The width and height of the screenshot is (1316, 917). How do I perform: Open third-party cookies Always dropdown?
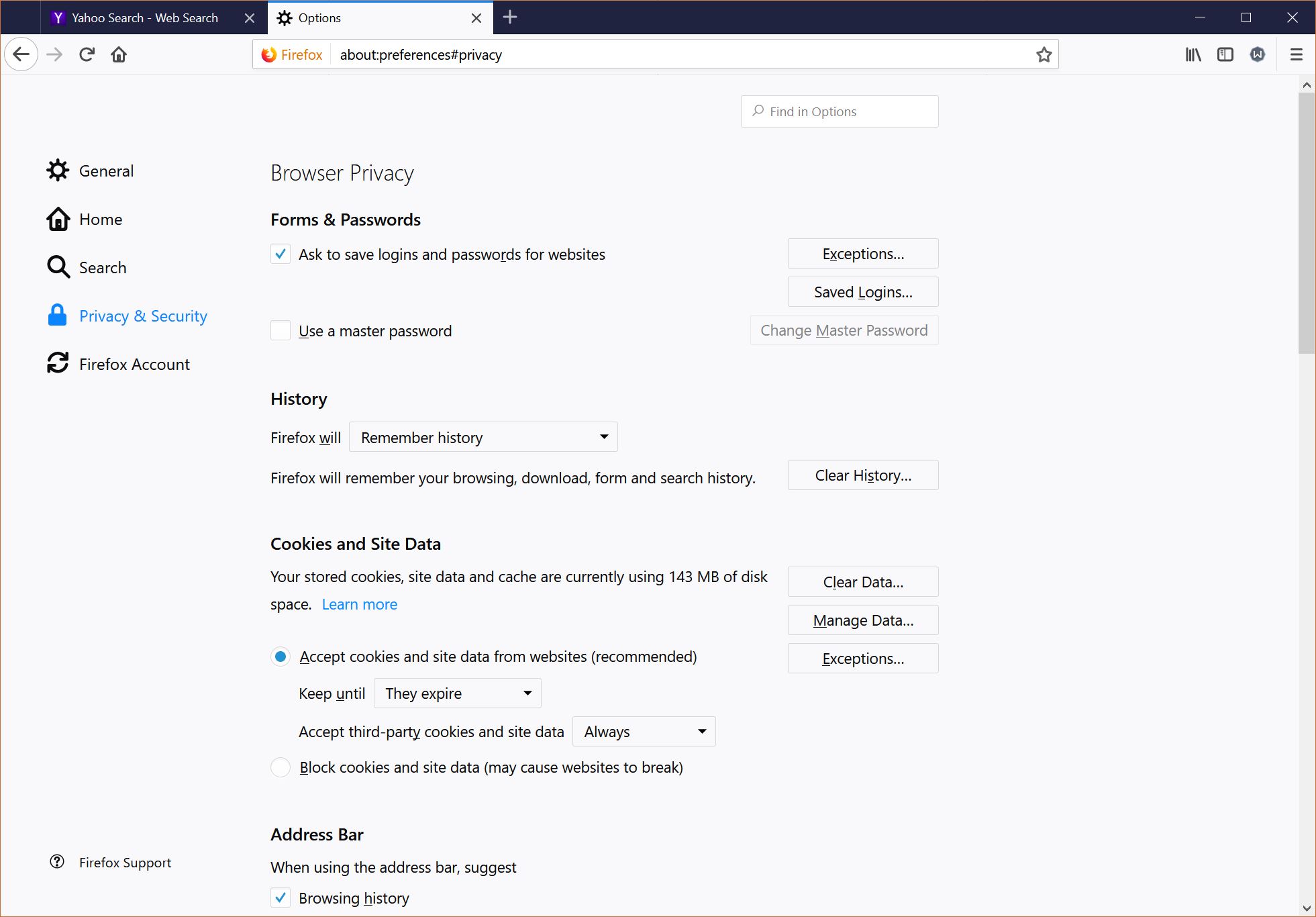pyautogui.click(x=644, y=732)
